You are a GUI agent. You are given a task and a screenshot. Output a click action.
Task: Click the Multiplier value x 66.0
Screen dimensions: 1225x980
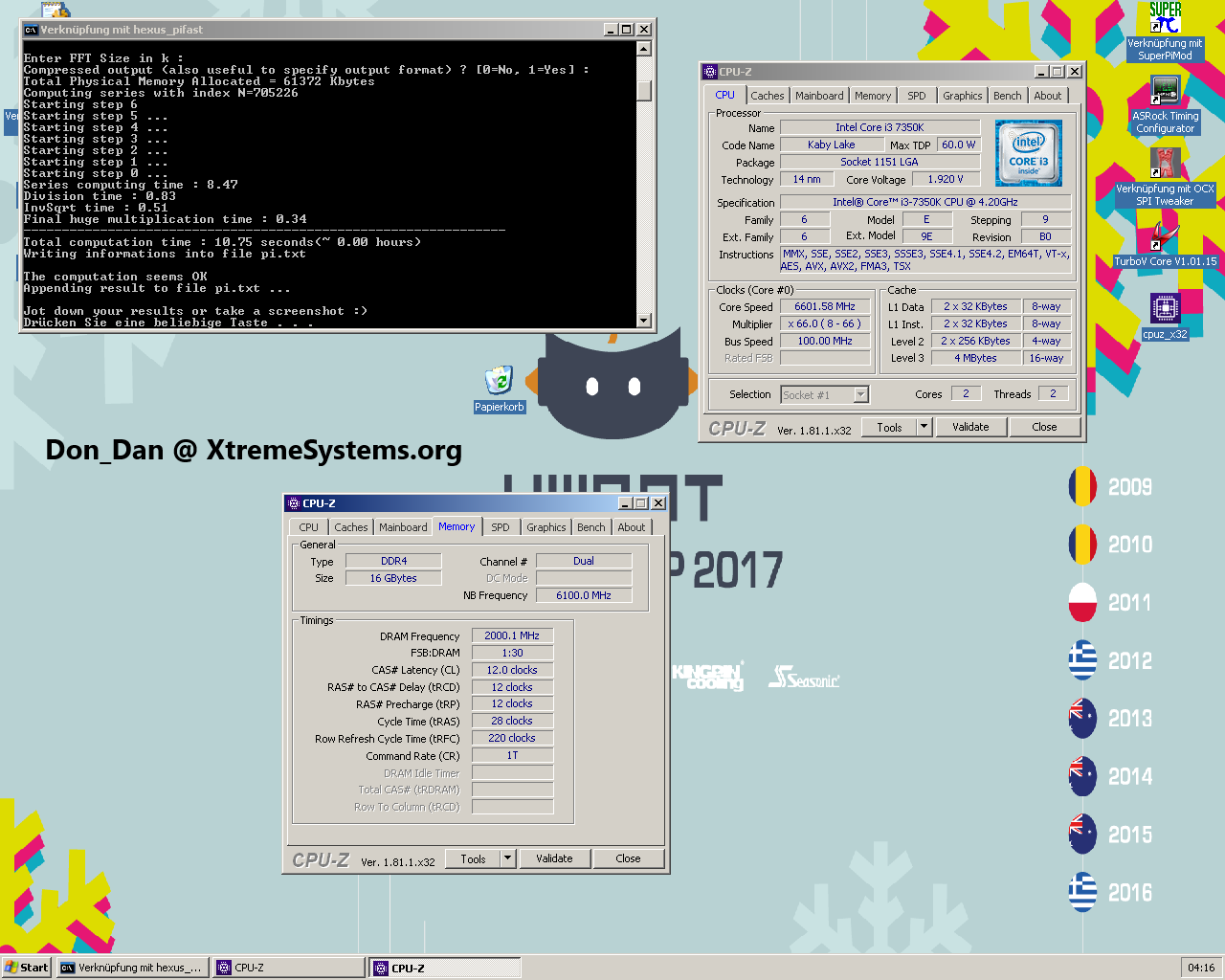(x=825, y=323)
